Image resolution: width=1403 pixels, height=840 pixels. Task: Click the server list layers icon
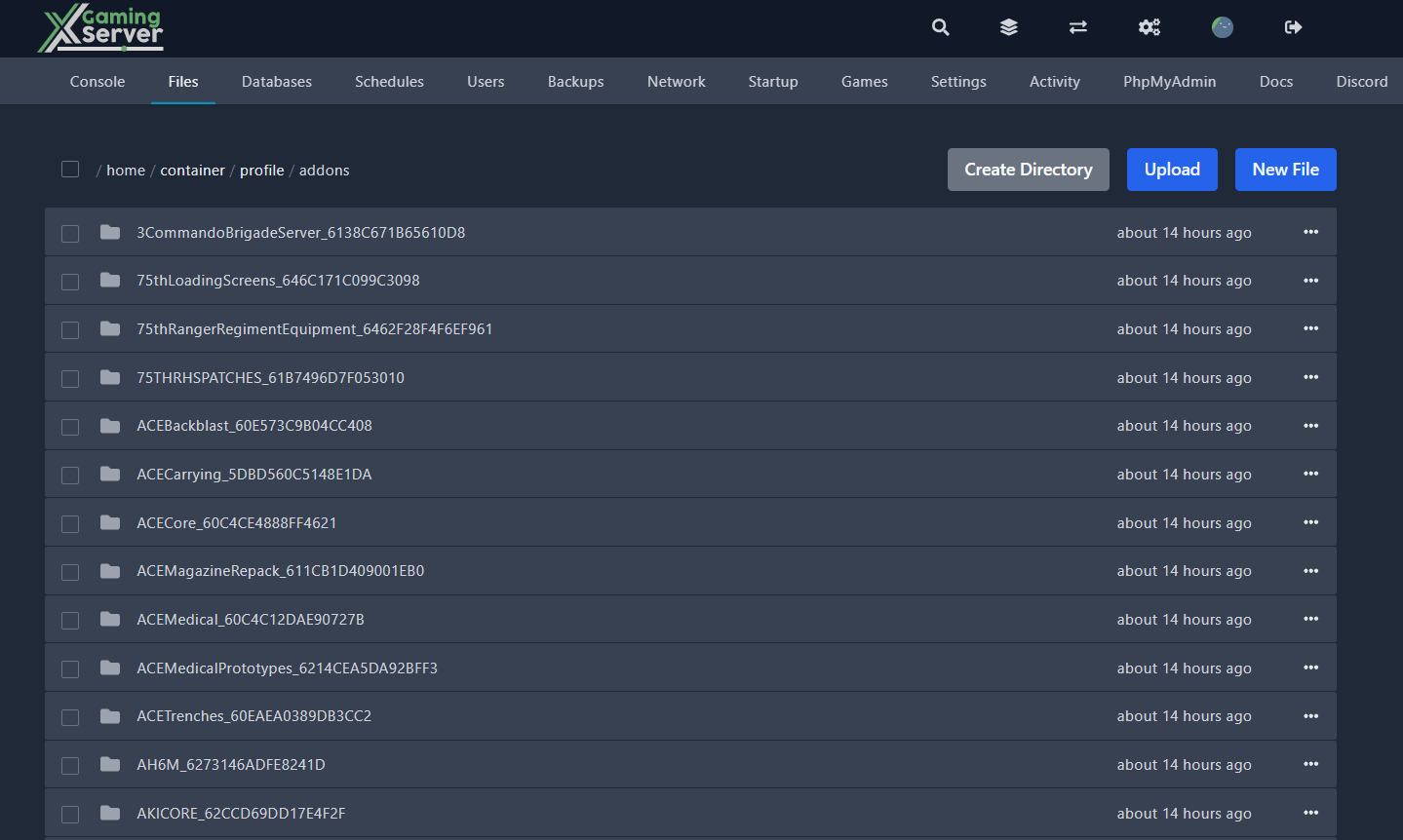[1008, 27]
